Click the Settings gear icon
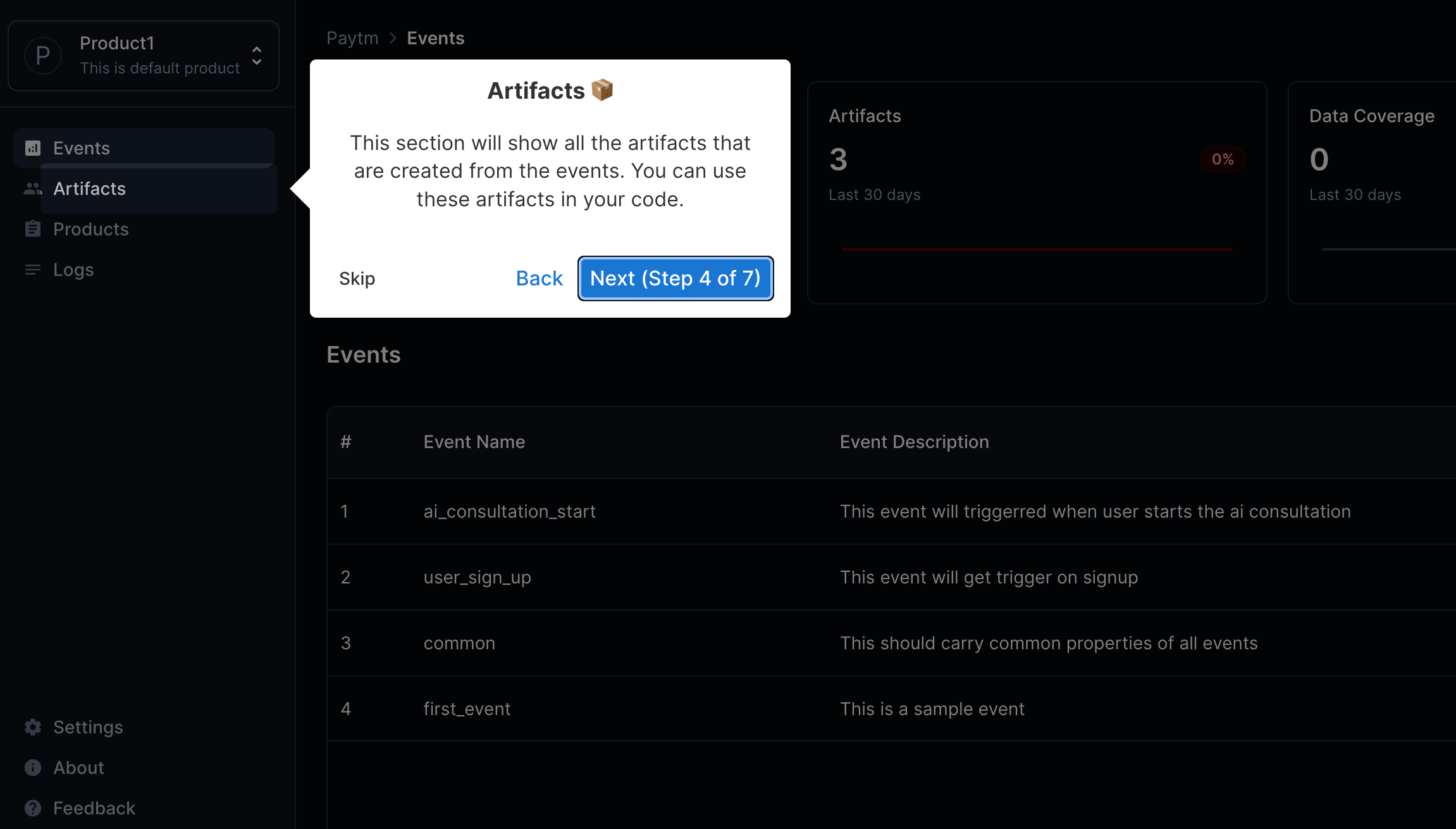Image resolution: width=1456 pixels, height=829 pixels. [x=33, y=727]
